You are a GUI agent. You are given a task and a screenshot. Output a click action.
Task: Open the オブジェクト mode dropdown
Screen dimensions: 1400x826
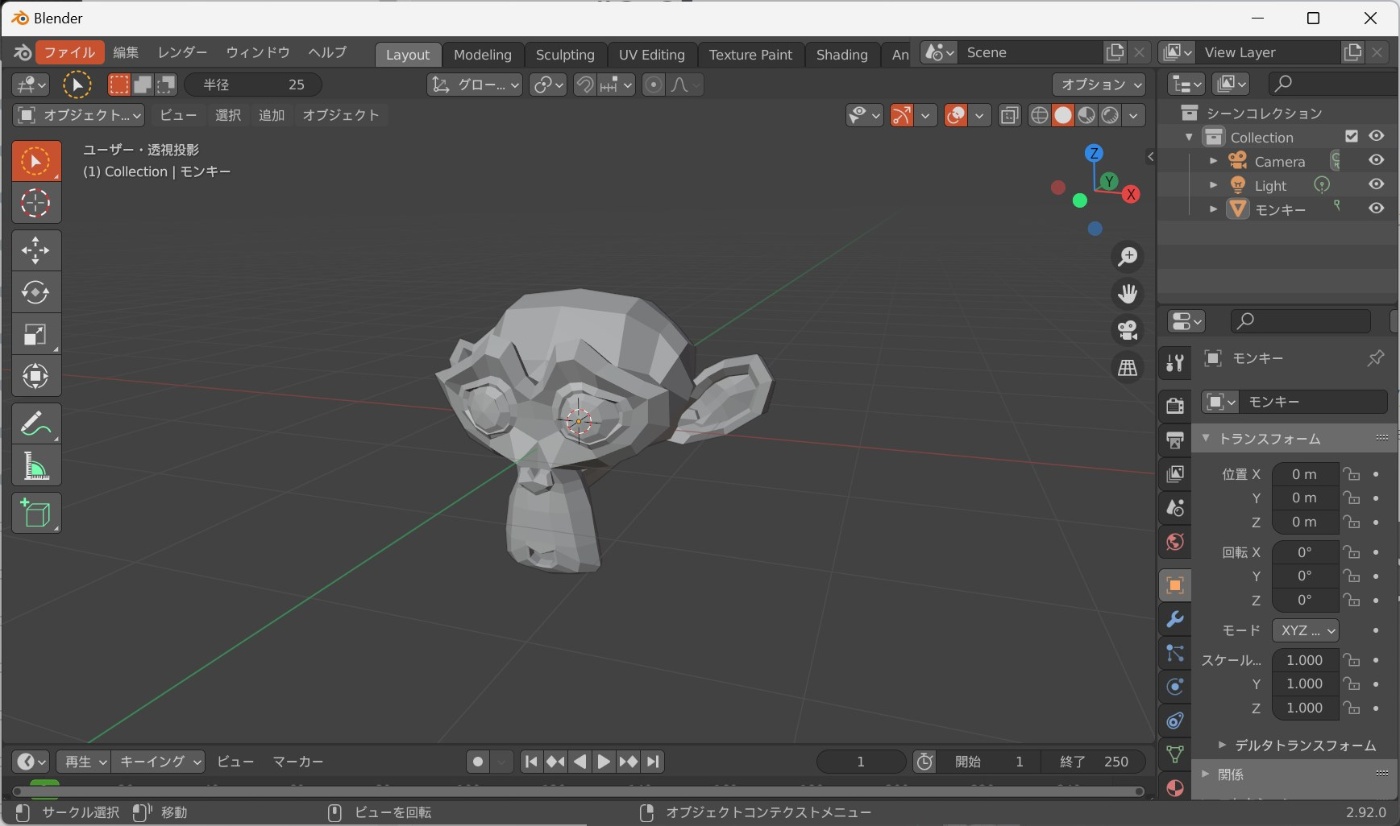(x=80, y=115)
